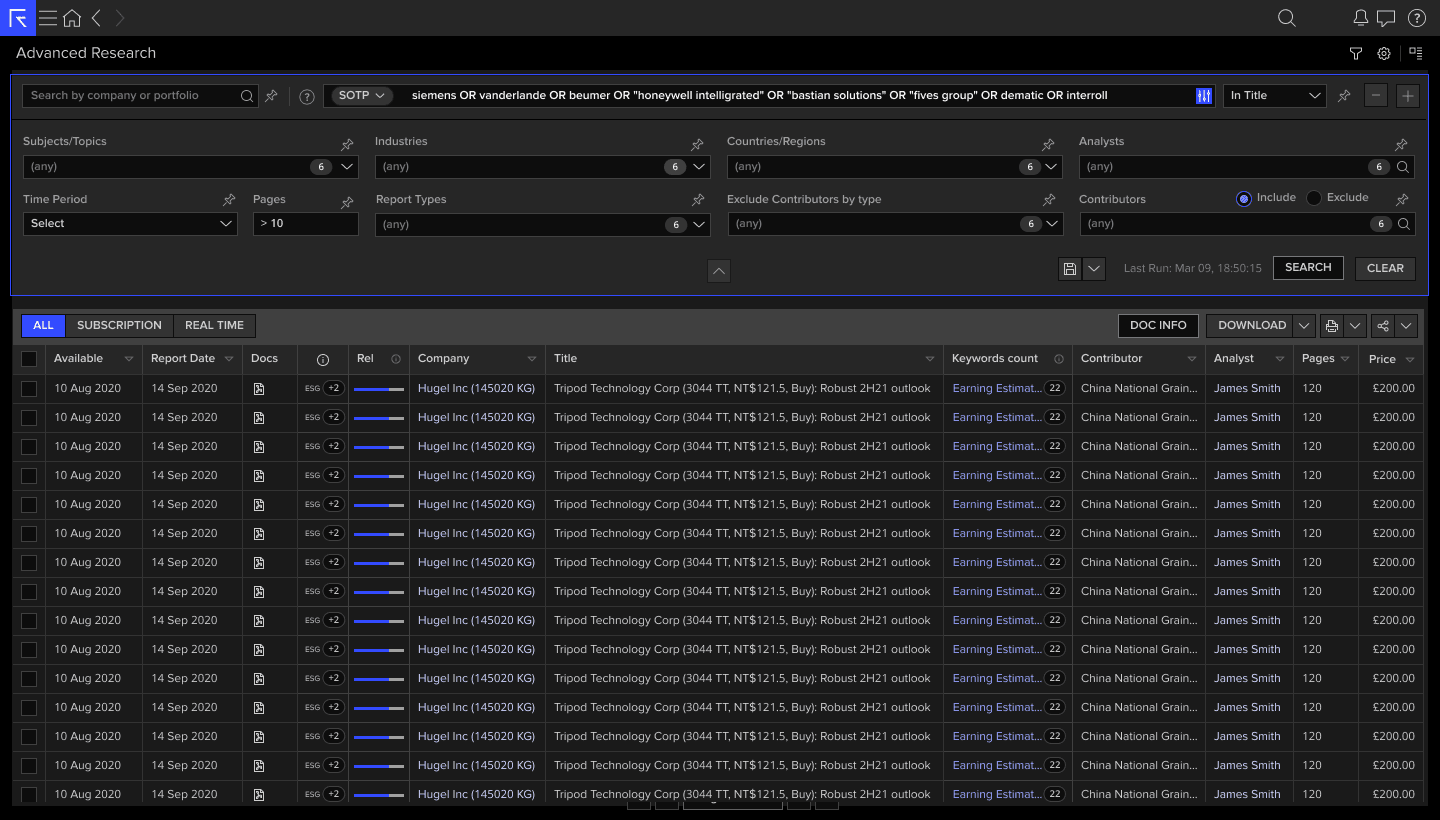Screen dimensions: 1440x820
Task: Click the print icon in results toolbar
Action: 1331,325
